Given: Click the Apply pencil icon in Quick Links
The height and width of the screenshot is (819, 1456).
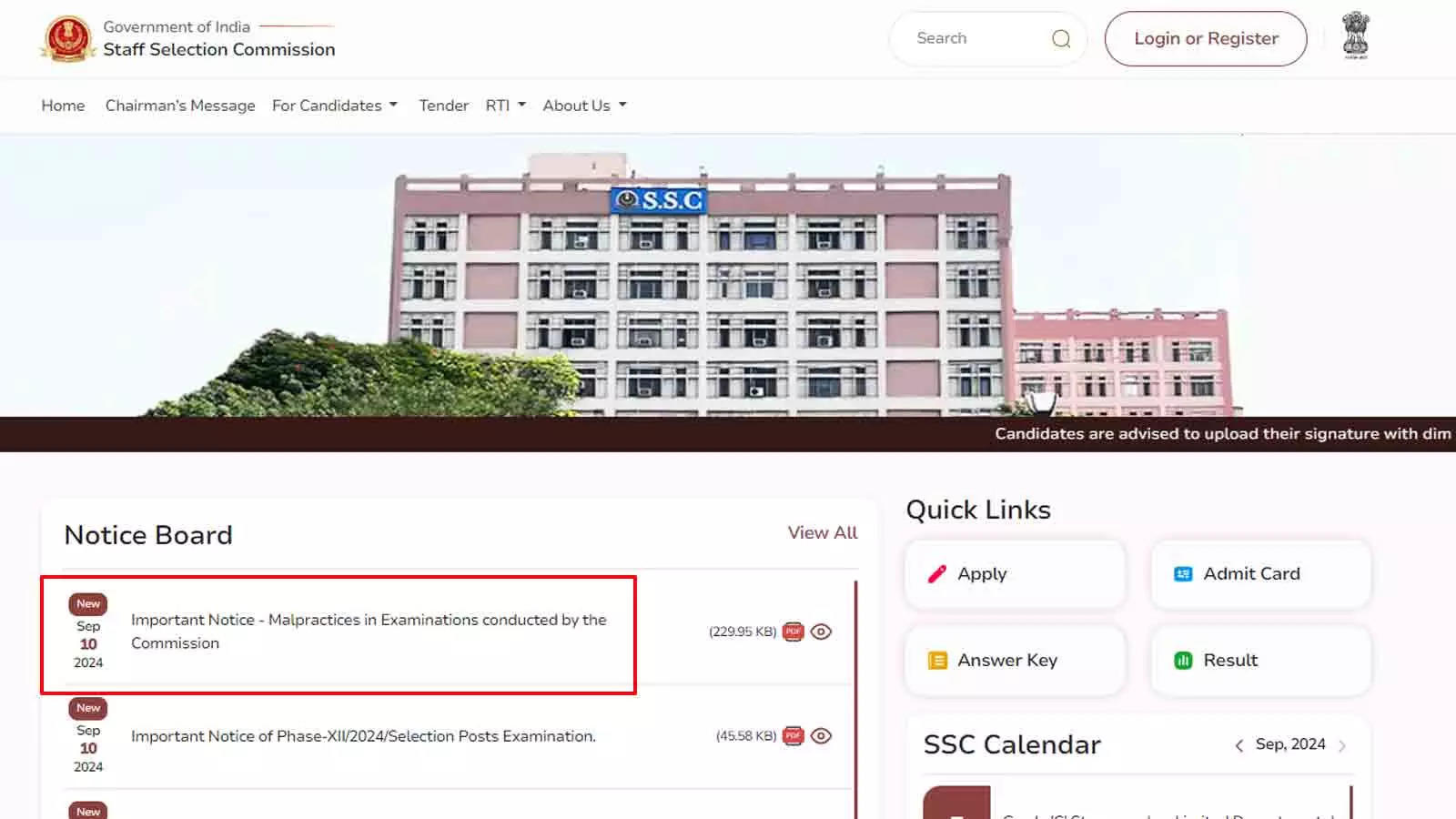Looking at the screenshot, I should click(936, 573).
